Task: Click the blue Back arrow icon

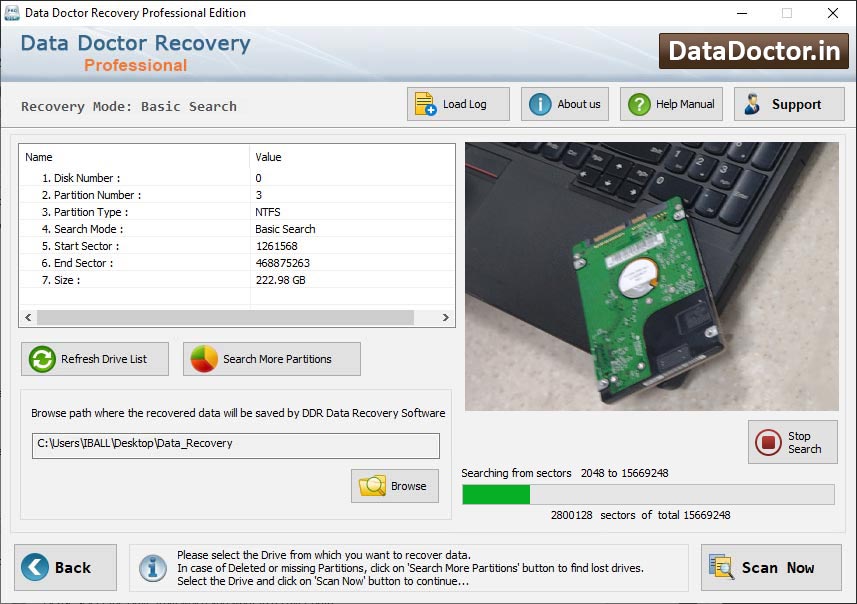Action: (x=36, y=567)
